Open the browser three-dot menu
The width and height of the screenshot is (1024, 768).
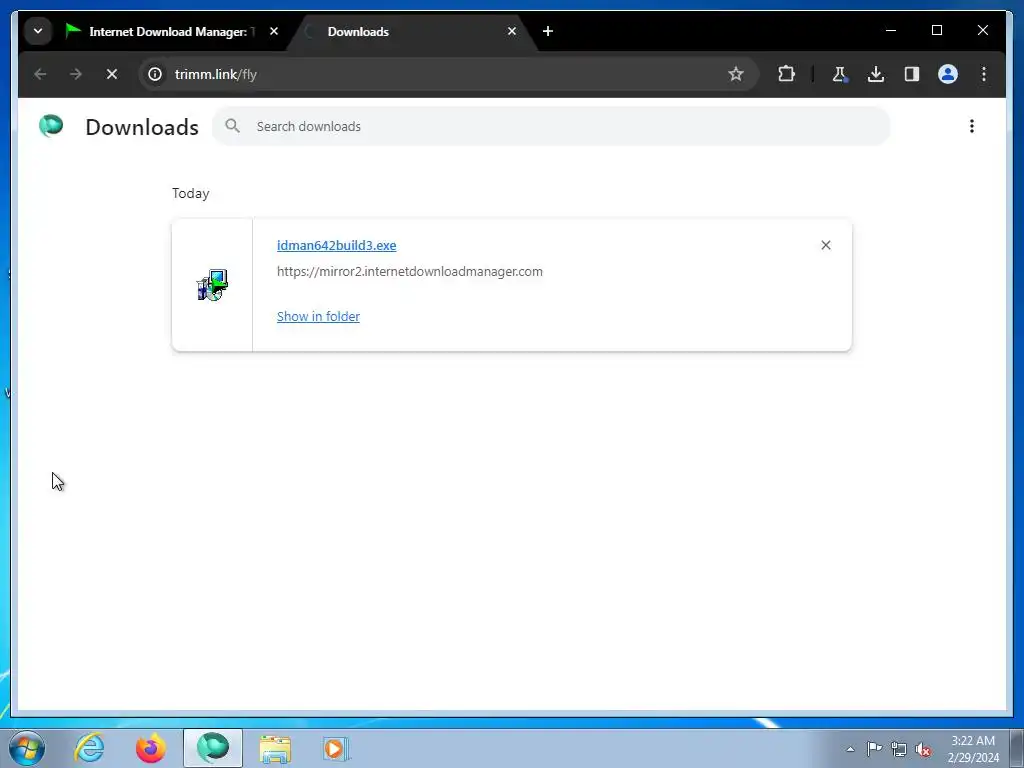pos(984,74)
